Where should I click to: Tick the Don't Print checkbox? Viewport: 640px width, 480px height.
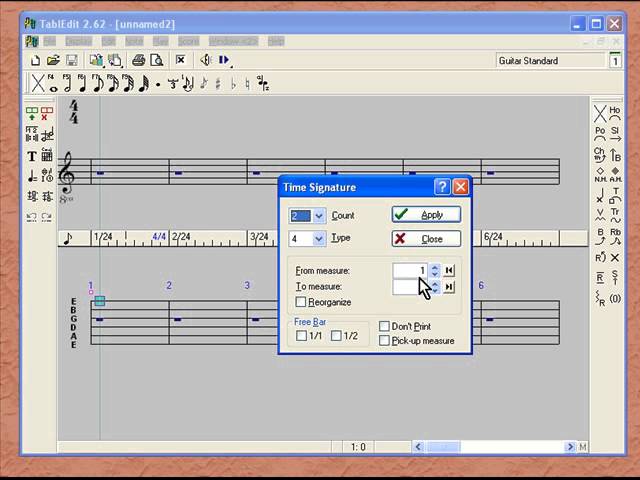[384, 326]
